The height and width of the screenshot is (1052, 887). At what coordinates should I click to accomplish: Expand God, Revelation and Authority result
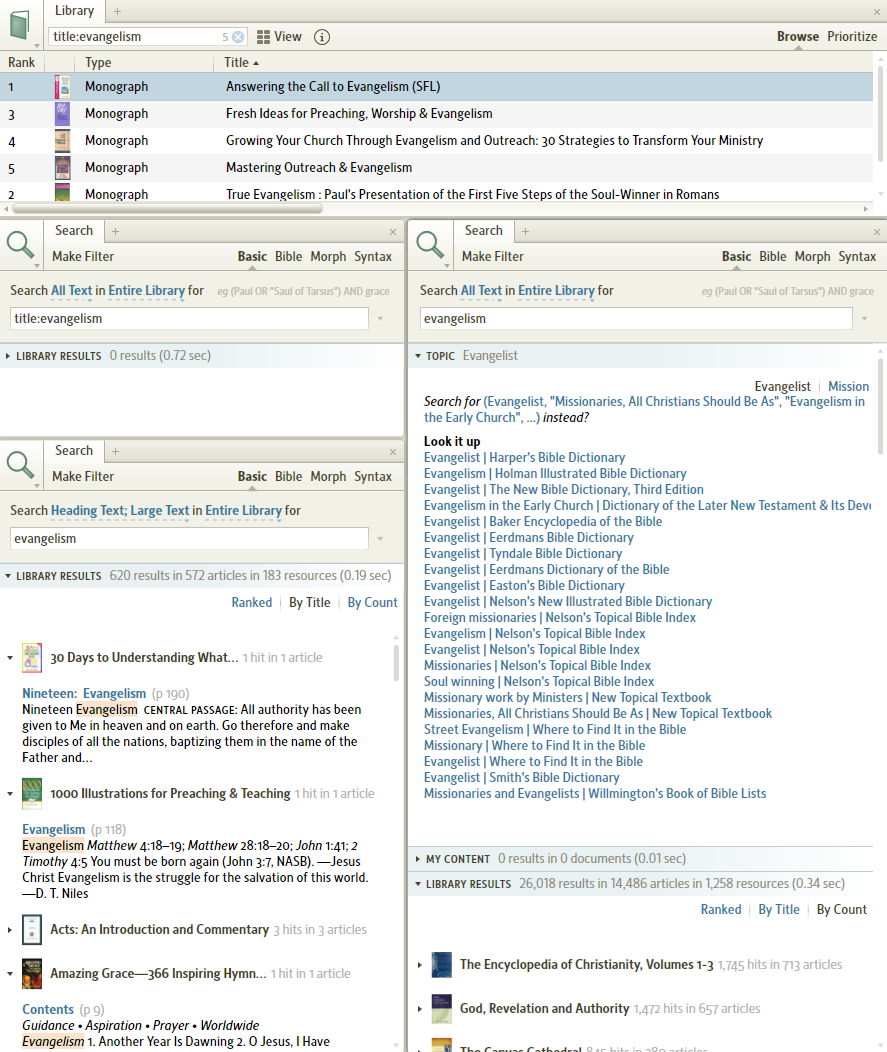point(420,1009)
